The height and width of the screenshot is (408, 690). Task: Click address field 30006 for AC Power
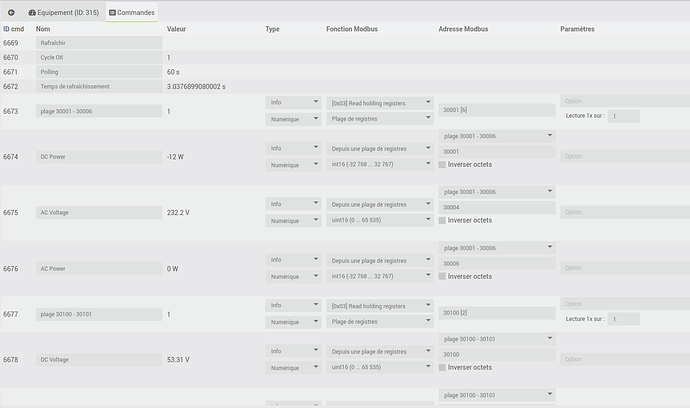[497, 263]
